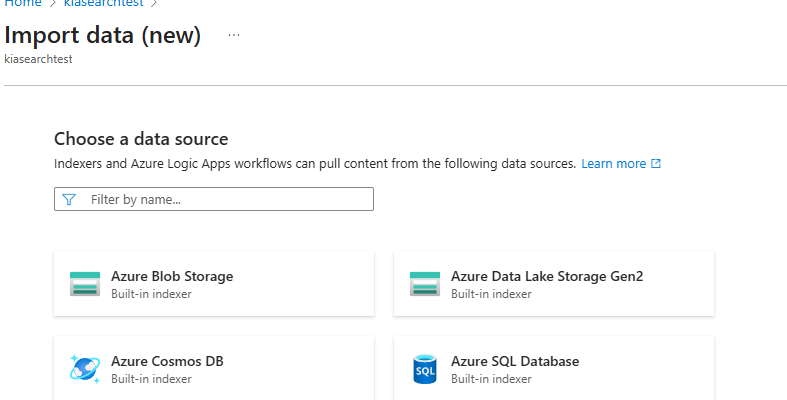The height and width of the screenshot is (400, 787).
Task: Pick the Azure Cosmos DB data source
Action: coord(213,369)
